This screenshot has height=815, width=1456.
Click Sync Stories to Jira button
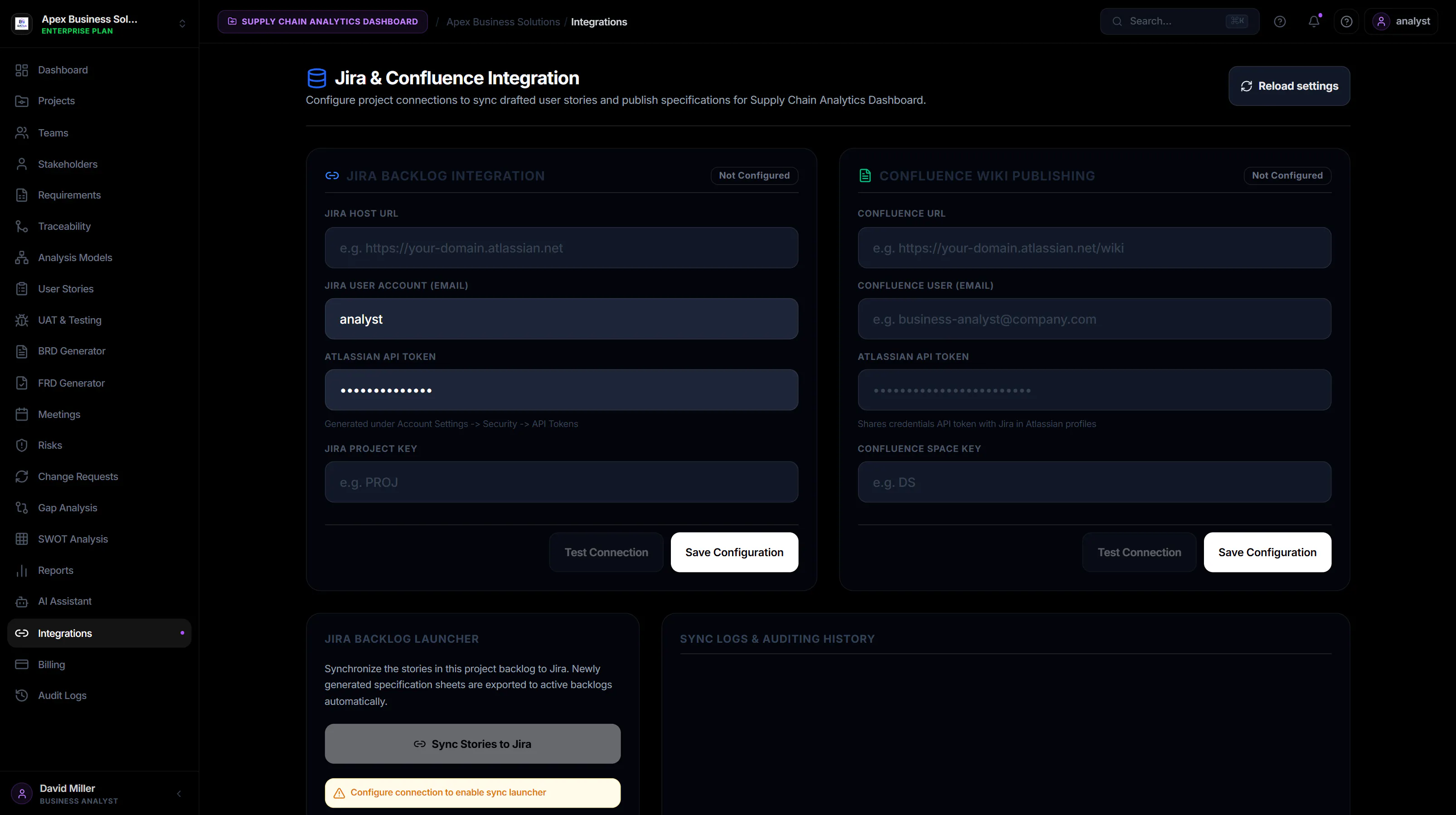(x=472, y=744)
